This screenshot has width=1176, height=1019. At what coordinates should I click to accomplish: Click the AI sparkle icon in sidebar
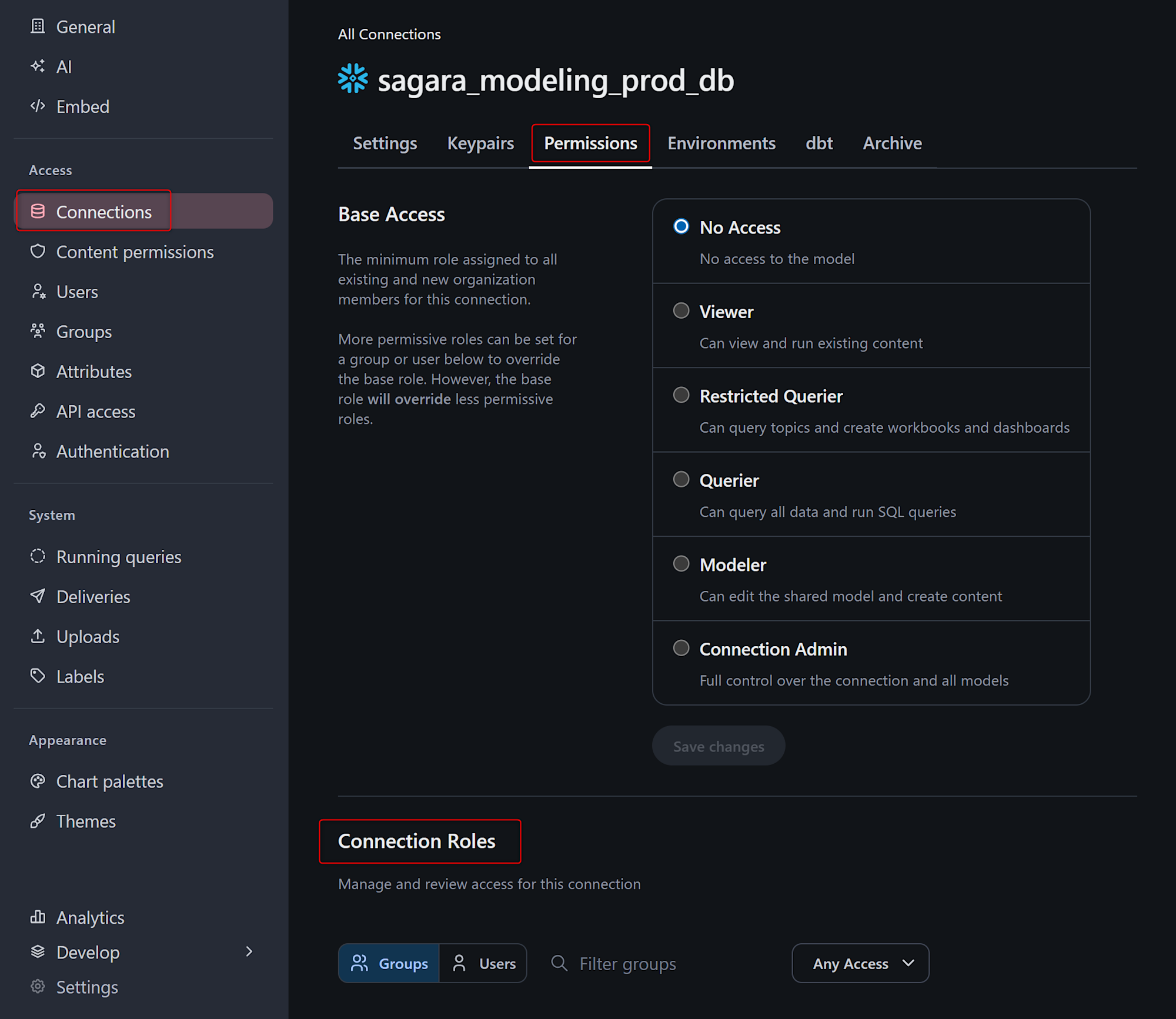(38, 66)
